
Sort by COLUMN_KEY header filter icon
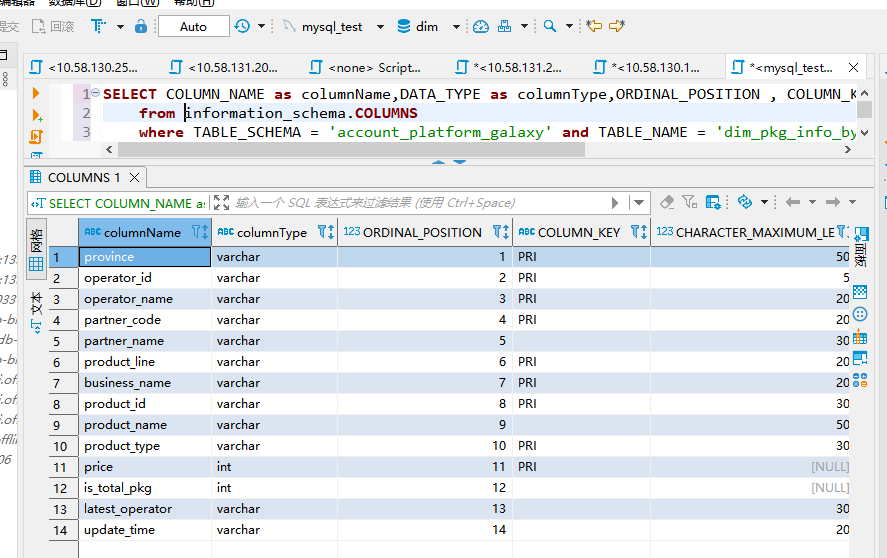click(x=639, y=232)
